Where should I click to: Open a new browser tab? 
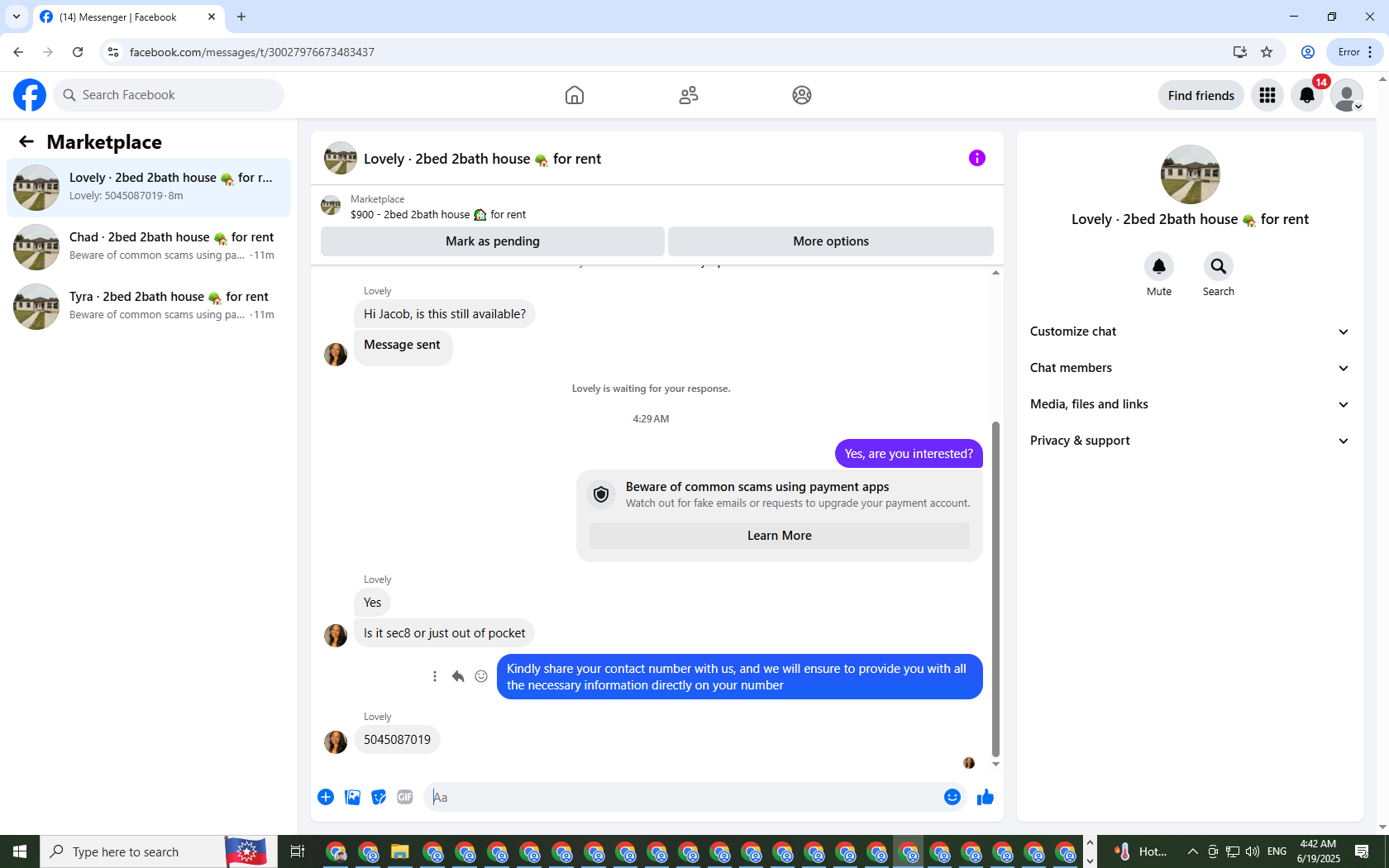[x=241, y=17]
